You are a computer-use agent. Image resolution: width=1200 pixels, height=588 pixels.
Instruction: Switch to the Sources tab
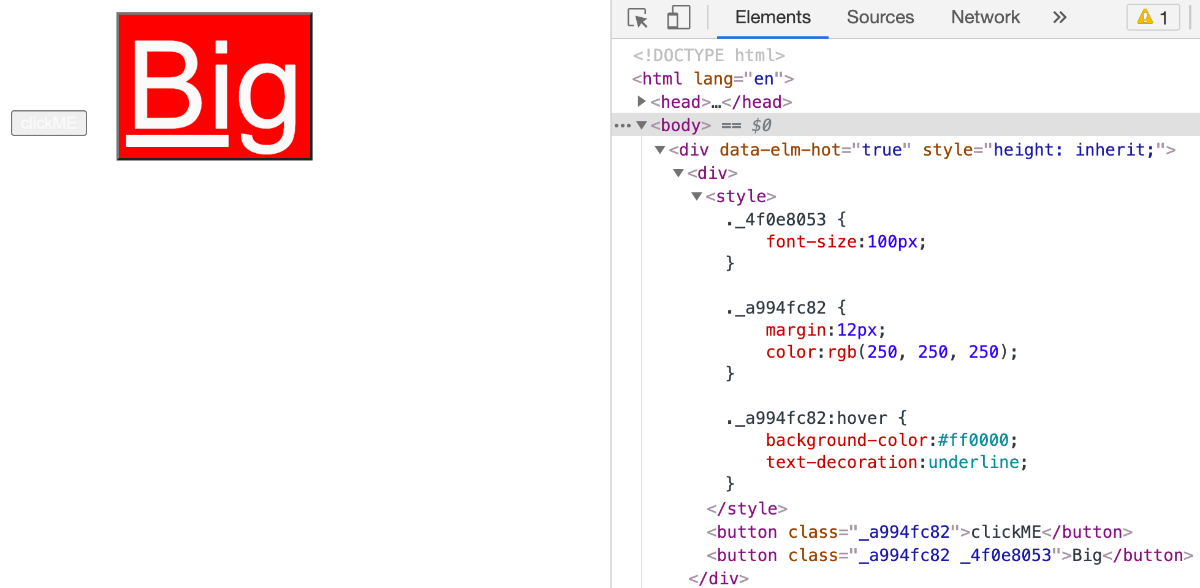tap(880, 18)
